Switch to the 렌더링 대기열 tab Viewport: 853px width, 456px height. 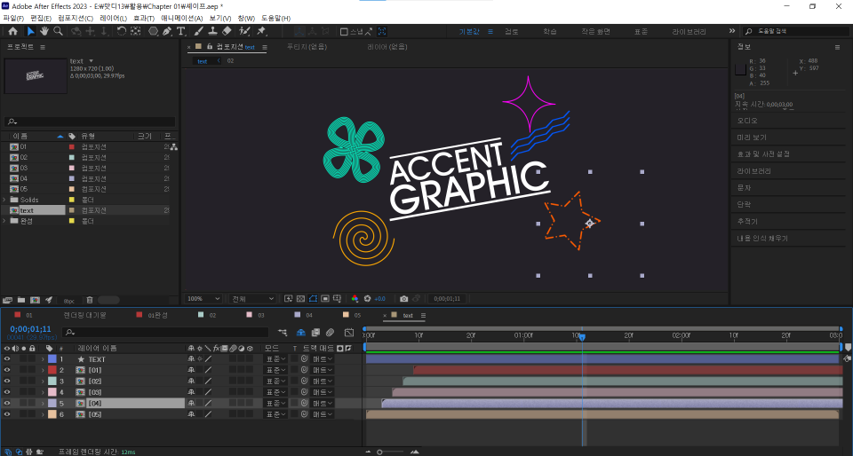85,315
